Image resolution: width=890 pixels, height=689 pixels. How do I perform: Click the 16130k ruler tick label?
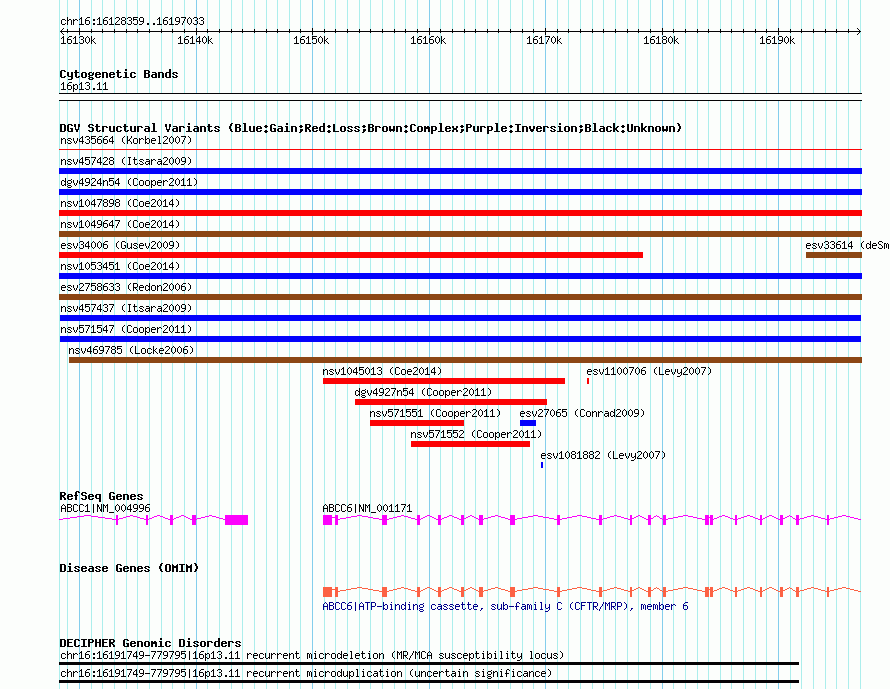click(x=78, y=40)
